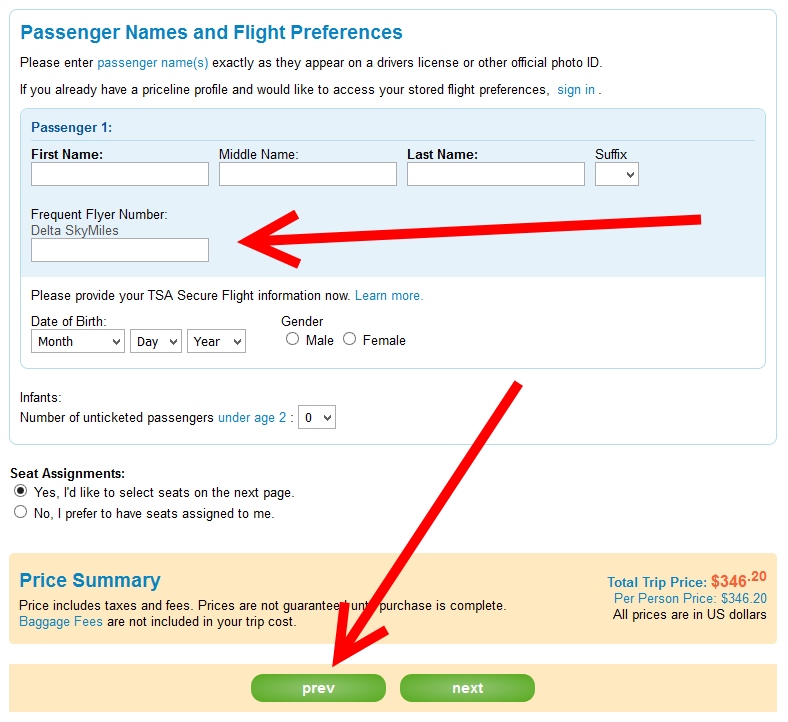This screenshot has width=788, height=722.
Task: Expand the birth Month dropdown
Action: click(x=77, y=341)
